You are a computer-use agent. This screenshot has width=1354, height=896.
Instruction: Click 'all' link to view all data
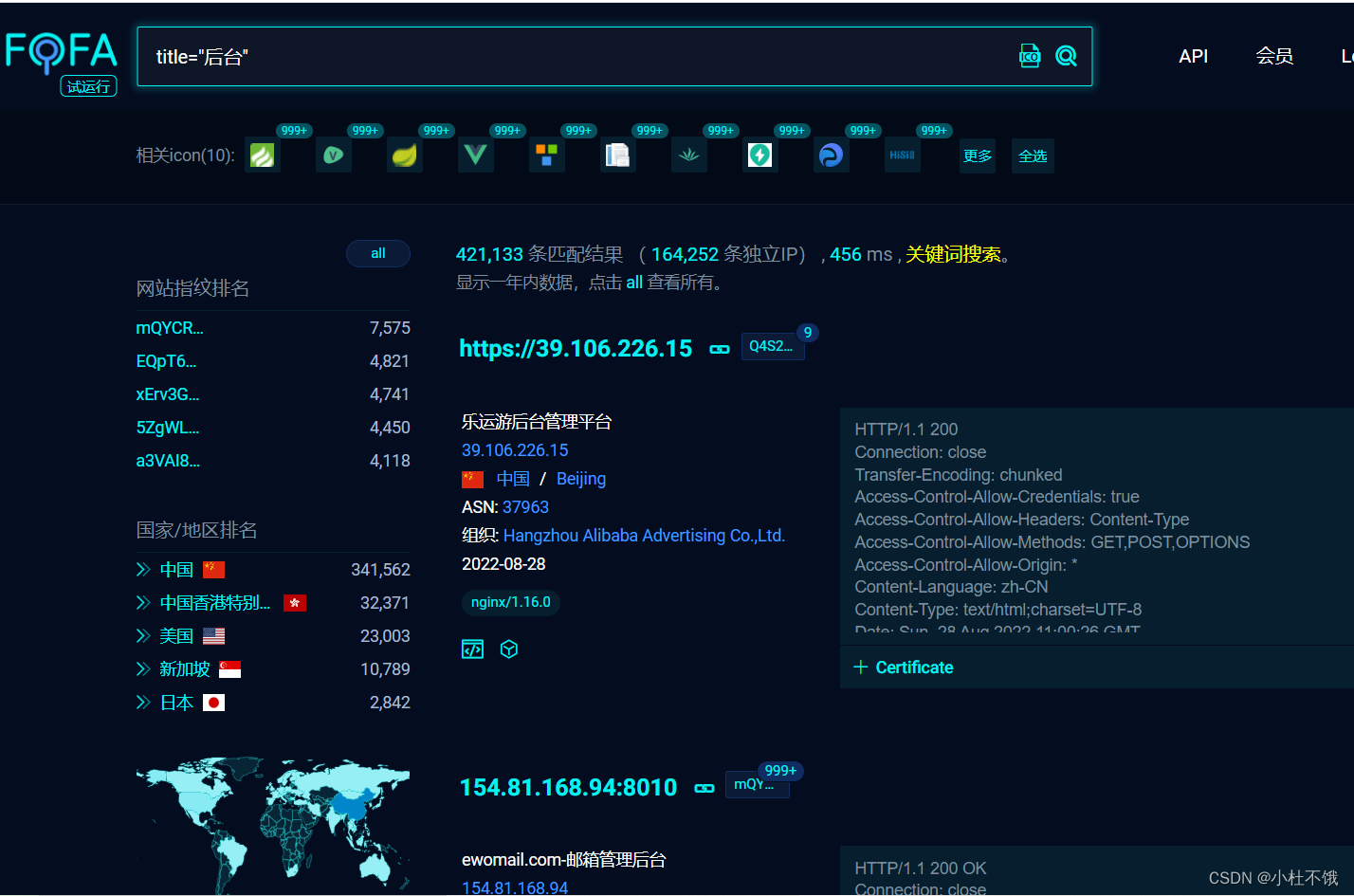coord(634,283)
